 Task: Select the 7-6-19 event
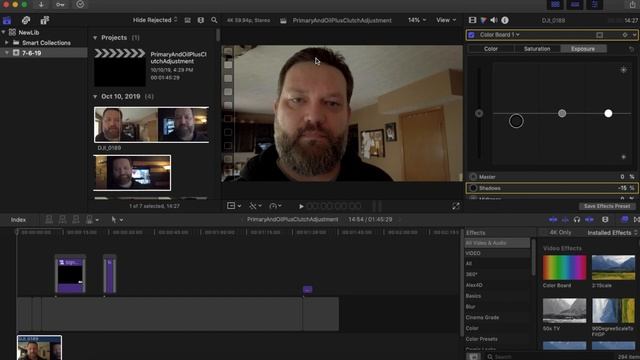(44, 53)
